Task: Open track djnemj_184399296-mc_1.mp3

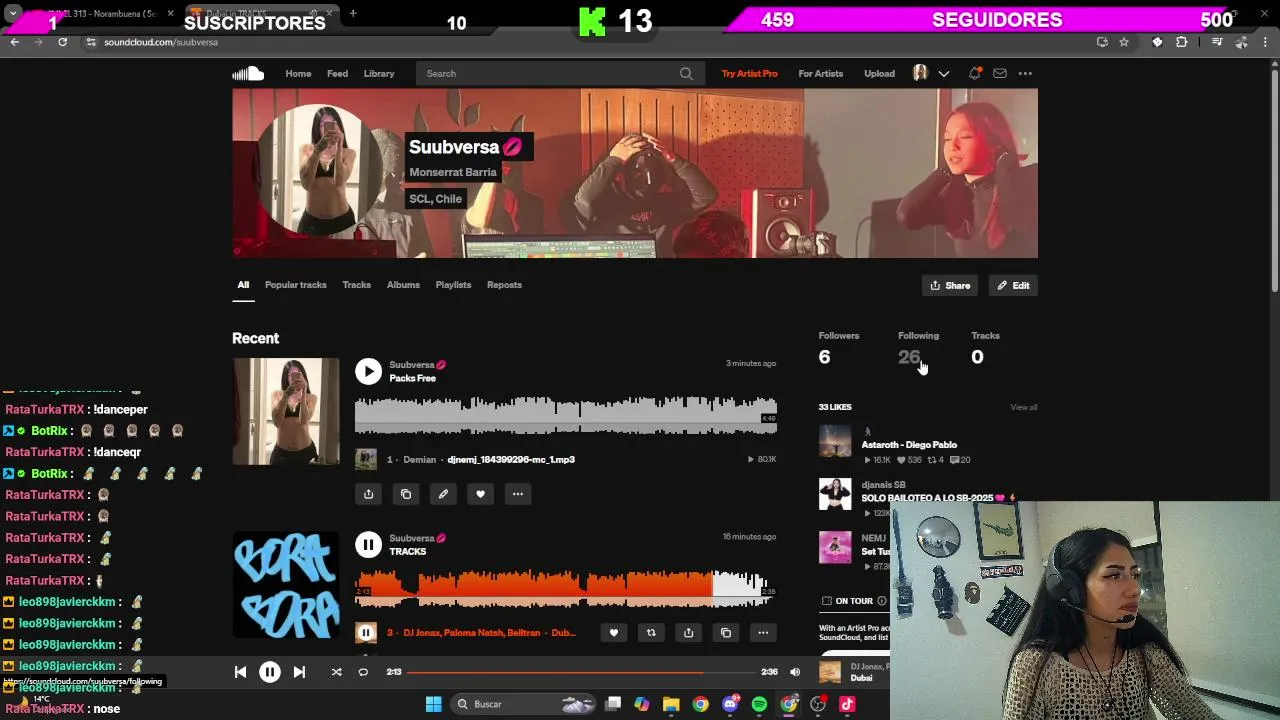Action: click(x=511, y=459)
